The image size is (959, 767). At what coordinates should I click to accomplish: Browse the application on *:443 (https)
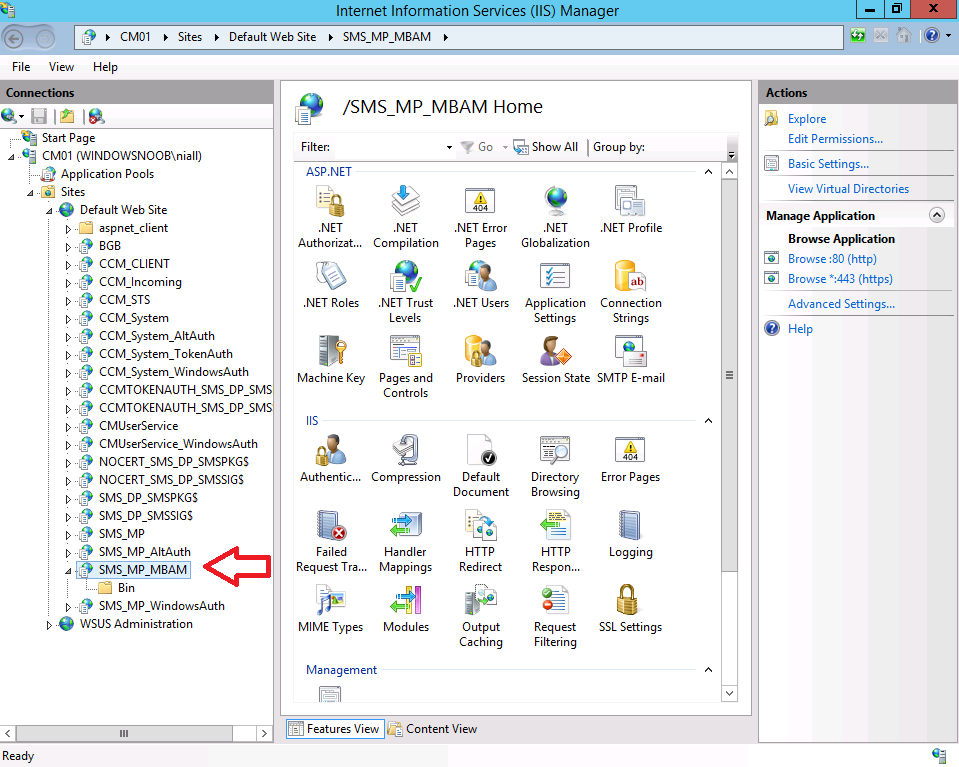point(840,279)
